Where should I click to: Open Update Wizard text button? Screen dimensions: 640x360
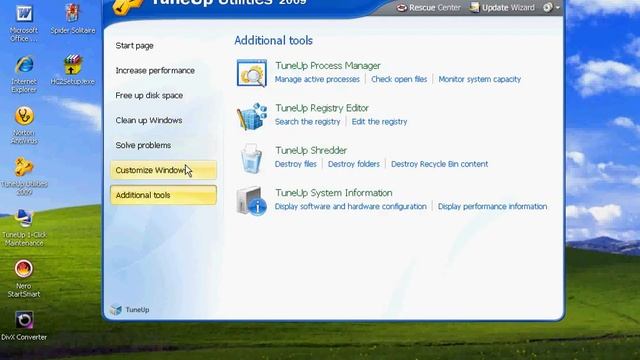click(508, 7)
